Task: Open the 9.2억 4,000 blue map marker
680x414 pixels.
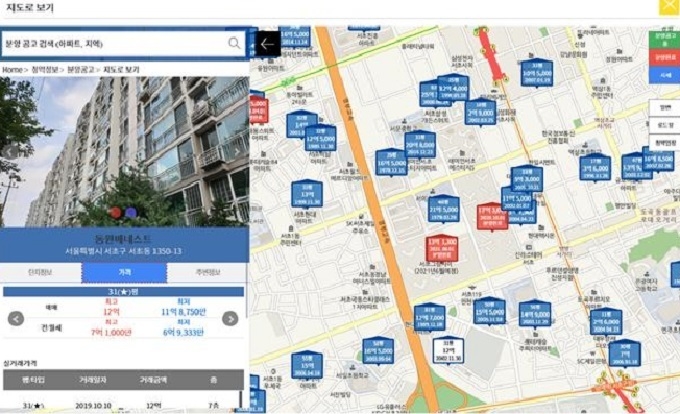Action: [x=453, y=88]
